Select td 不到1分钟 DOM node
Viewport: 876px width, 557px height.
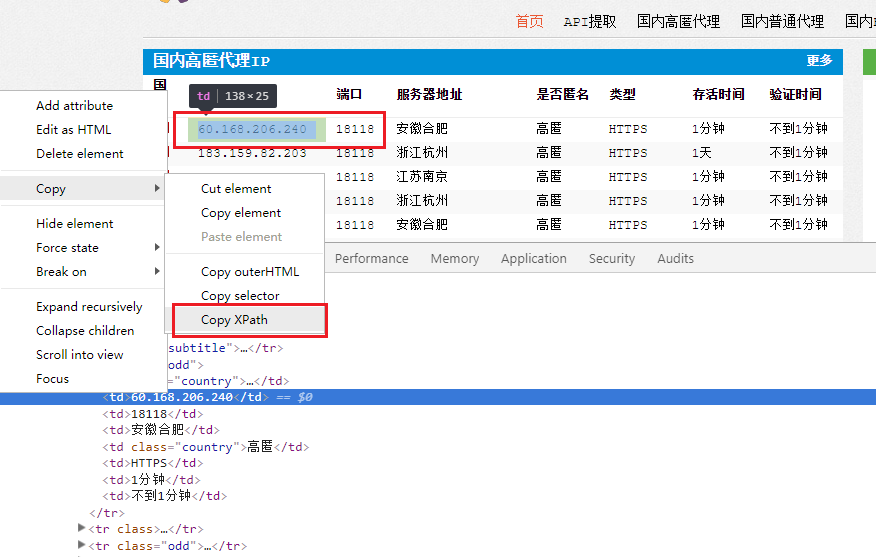[x=165, y=496]
